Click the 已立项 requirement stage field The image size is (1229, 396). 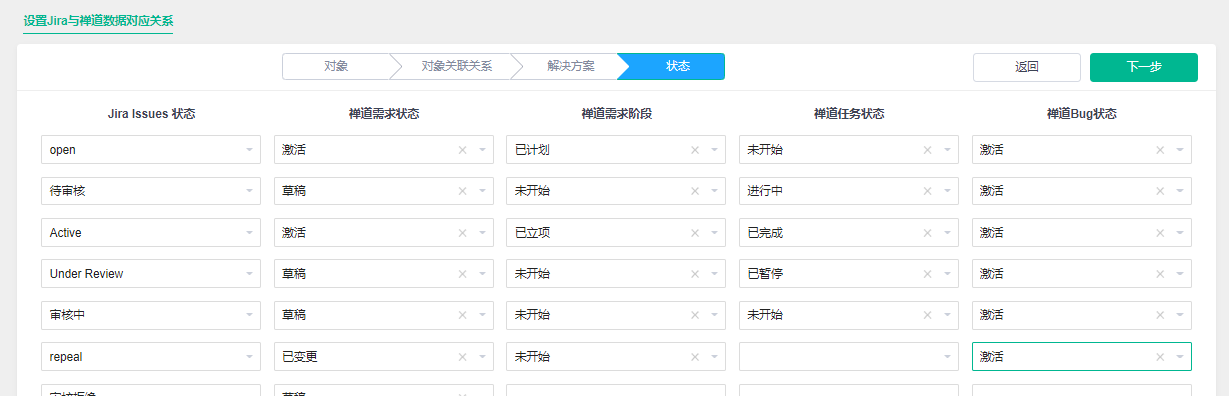616,233
